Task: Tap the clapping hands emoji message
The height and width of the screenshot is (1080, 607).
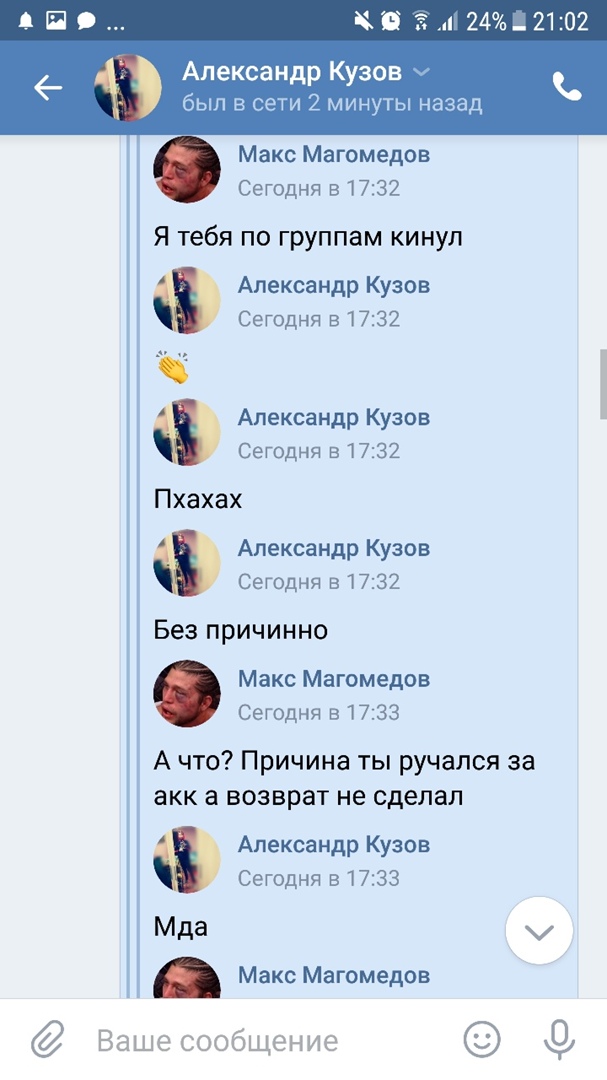Action: point(172,367)
